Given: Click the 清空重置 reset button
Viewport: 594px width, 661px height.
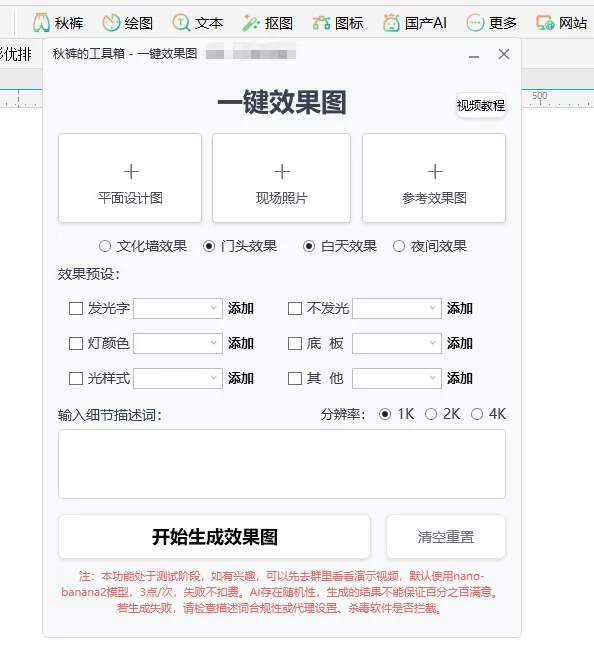Looking at the screenshot, I should click(446, 537).
